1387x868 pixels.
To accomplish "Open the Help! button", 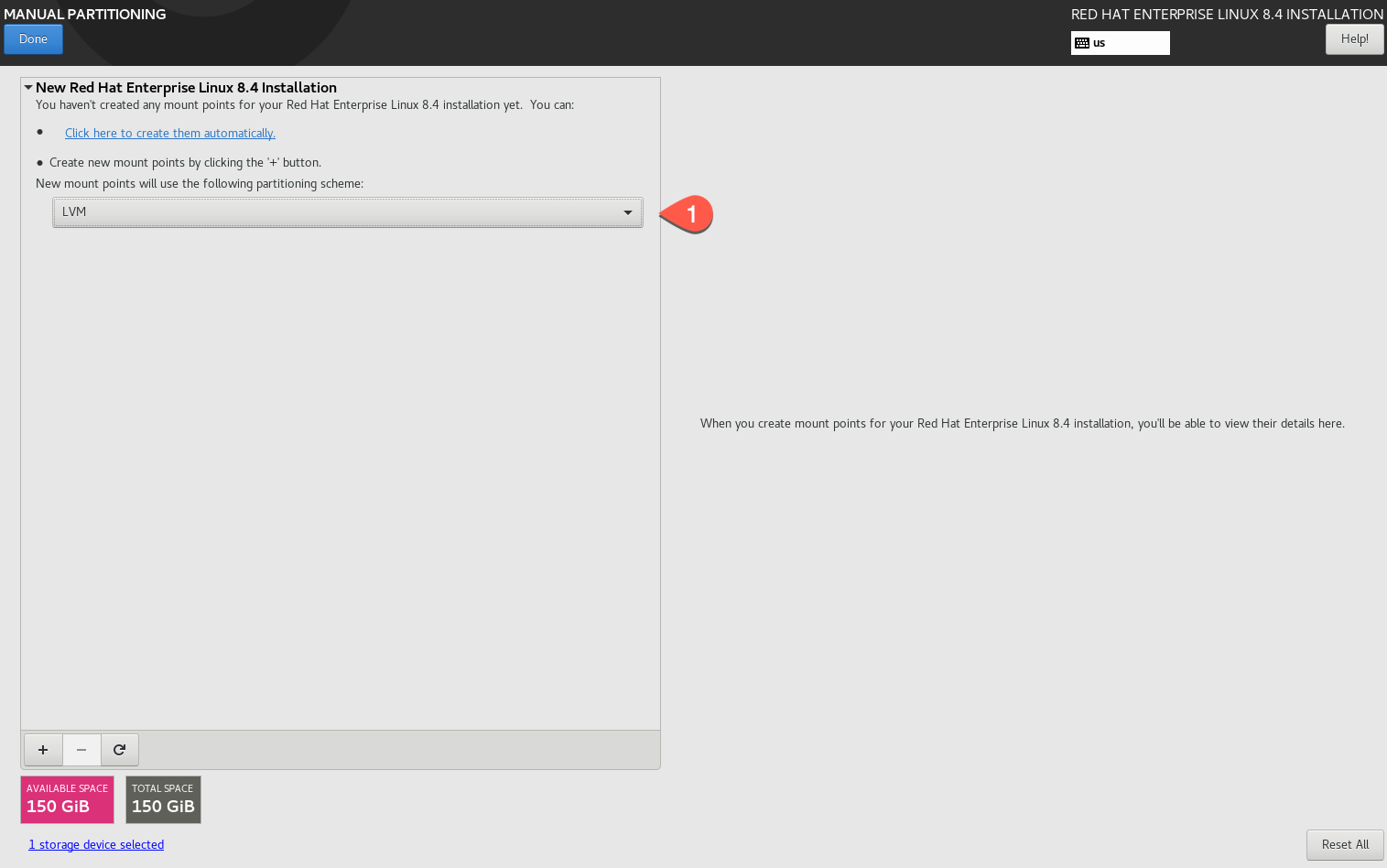I will tap(1354, 39).
